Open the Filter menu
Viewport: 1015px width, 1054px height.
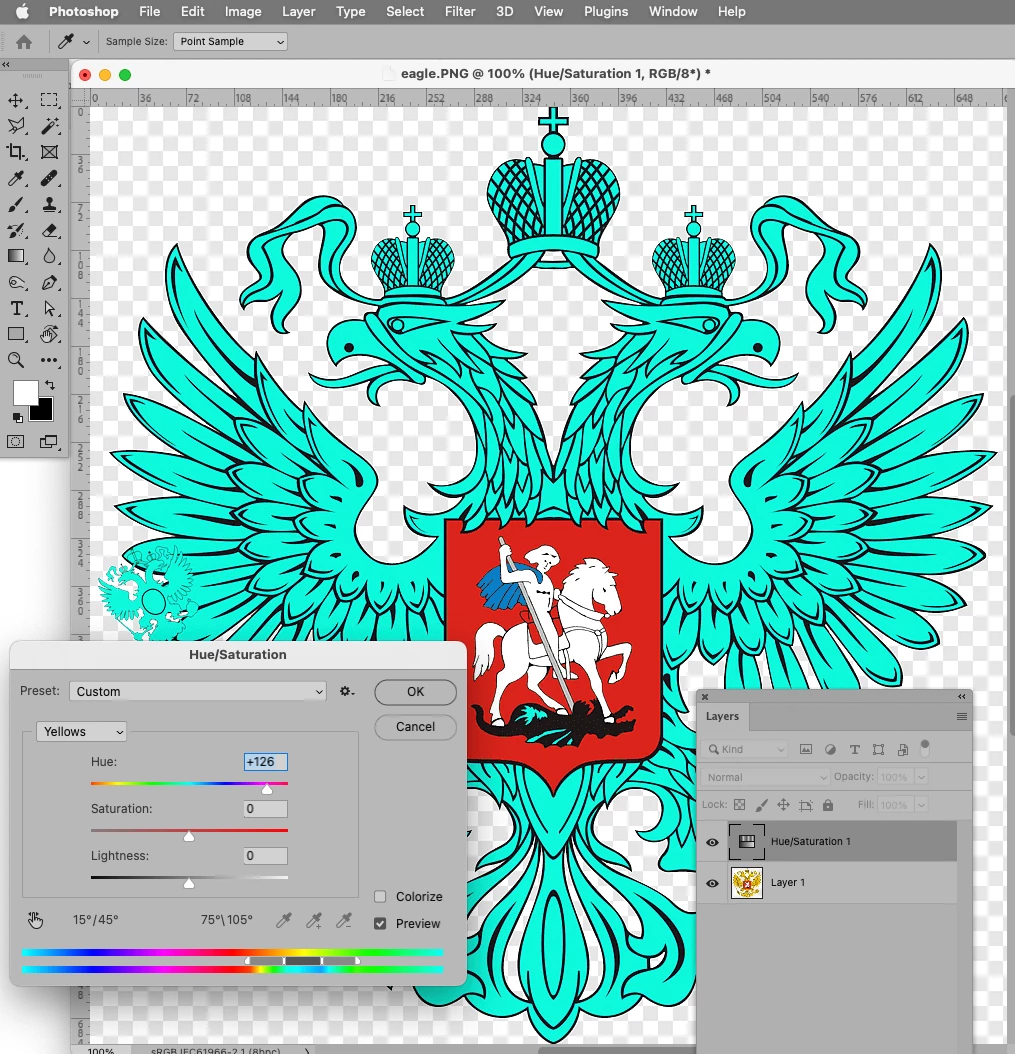(460, 11)
